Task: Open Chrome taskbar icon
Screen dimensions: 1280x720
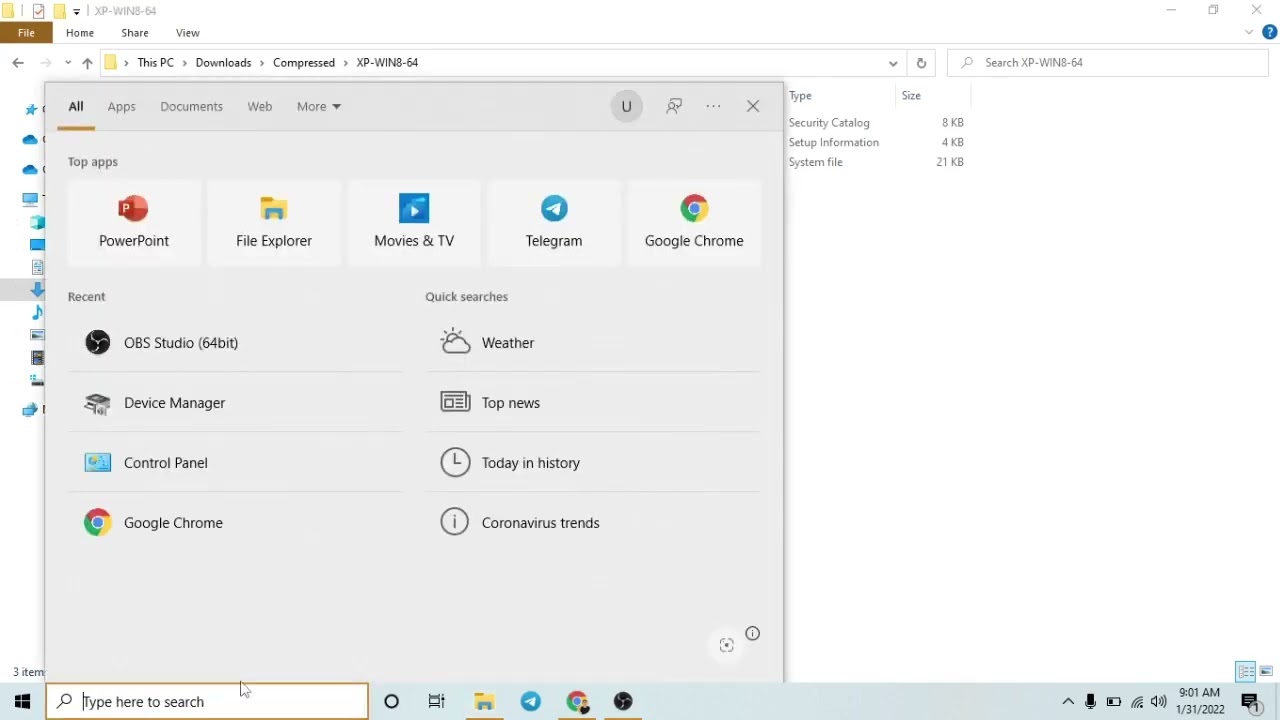Action: [x=577, y=701]
